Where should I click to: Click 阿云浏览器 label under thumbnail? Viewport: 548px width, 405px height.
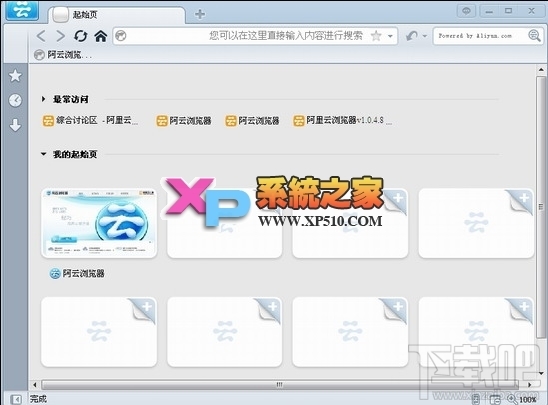pyautogui.click(x=84, y=273)
